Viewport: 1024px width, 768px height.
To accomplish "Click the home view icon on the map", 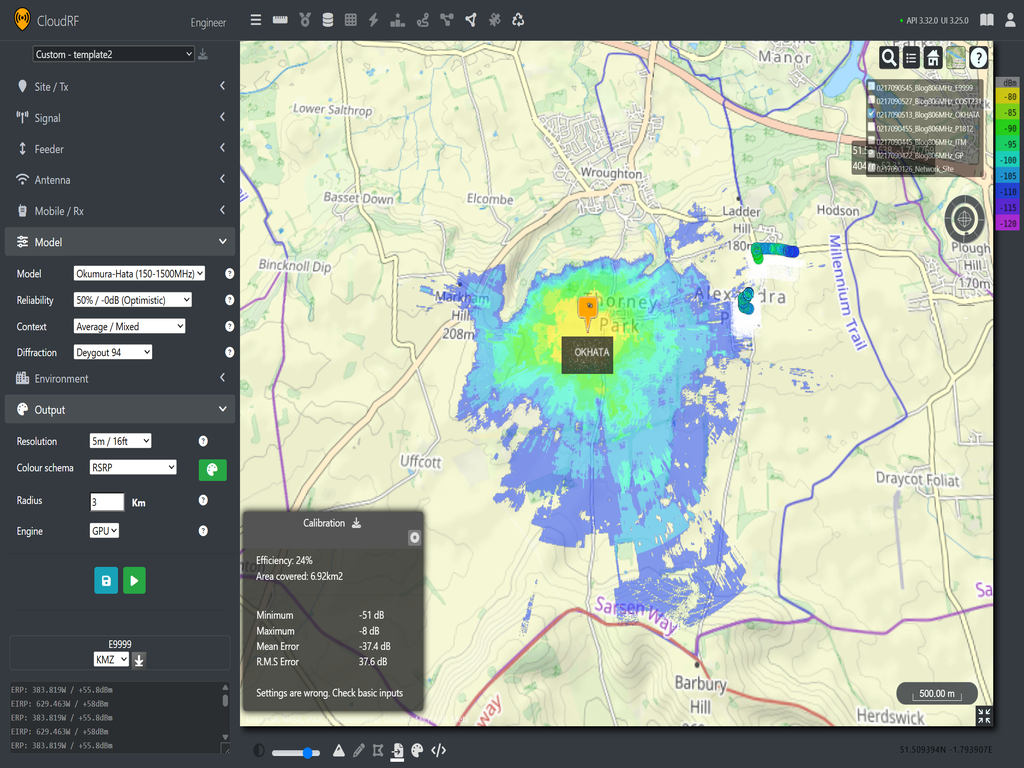I will 932,57.
